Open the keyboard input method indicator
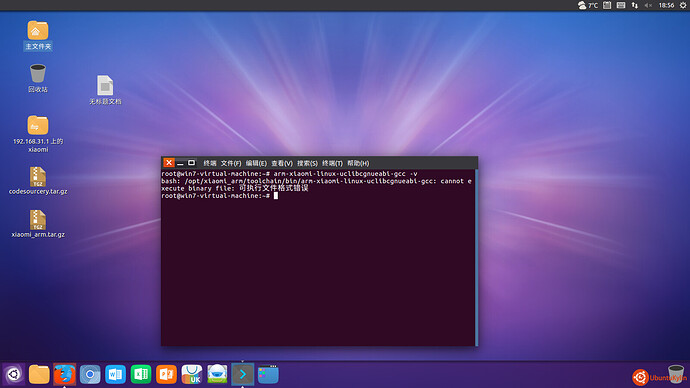690x388 pixels. 621,5
